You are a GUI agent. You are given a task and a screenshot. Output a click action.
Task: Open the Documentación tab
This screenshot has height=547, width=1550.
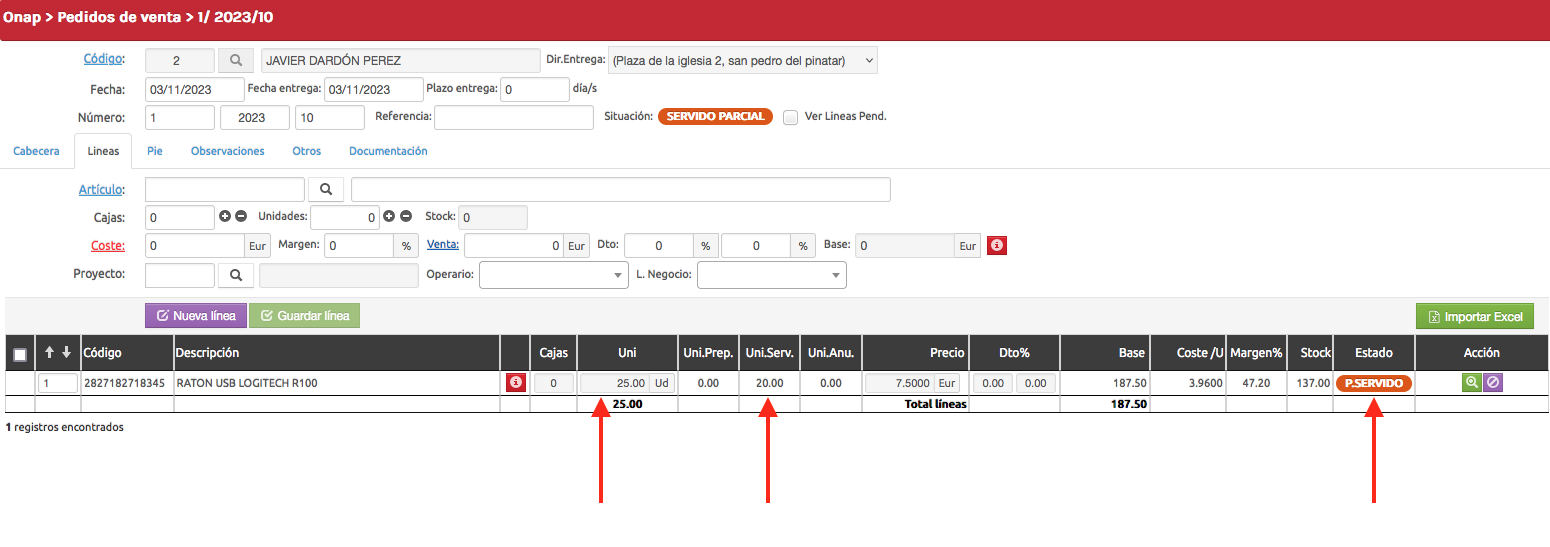point(388,151)
